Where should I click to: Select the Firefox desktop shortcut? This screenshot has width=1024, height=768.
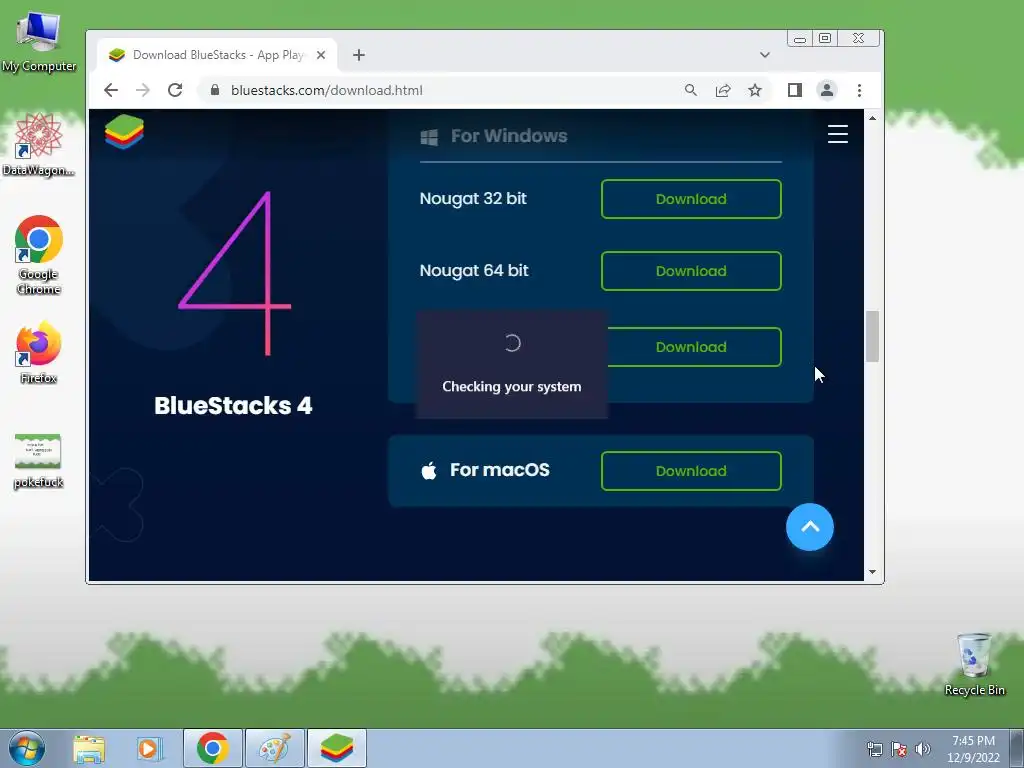(39, 353)
